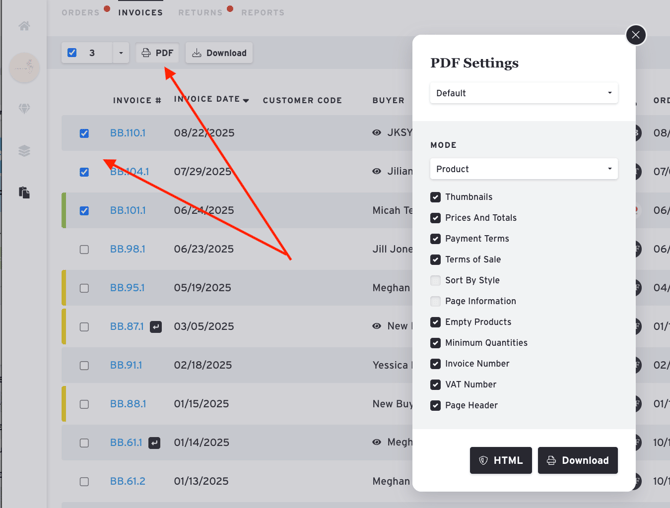Open the home icon in the sidebar
The image size is (670, 508).
coord(24,26)
